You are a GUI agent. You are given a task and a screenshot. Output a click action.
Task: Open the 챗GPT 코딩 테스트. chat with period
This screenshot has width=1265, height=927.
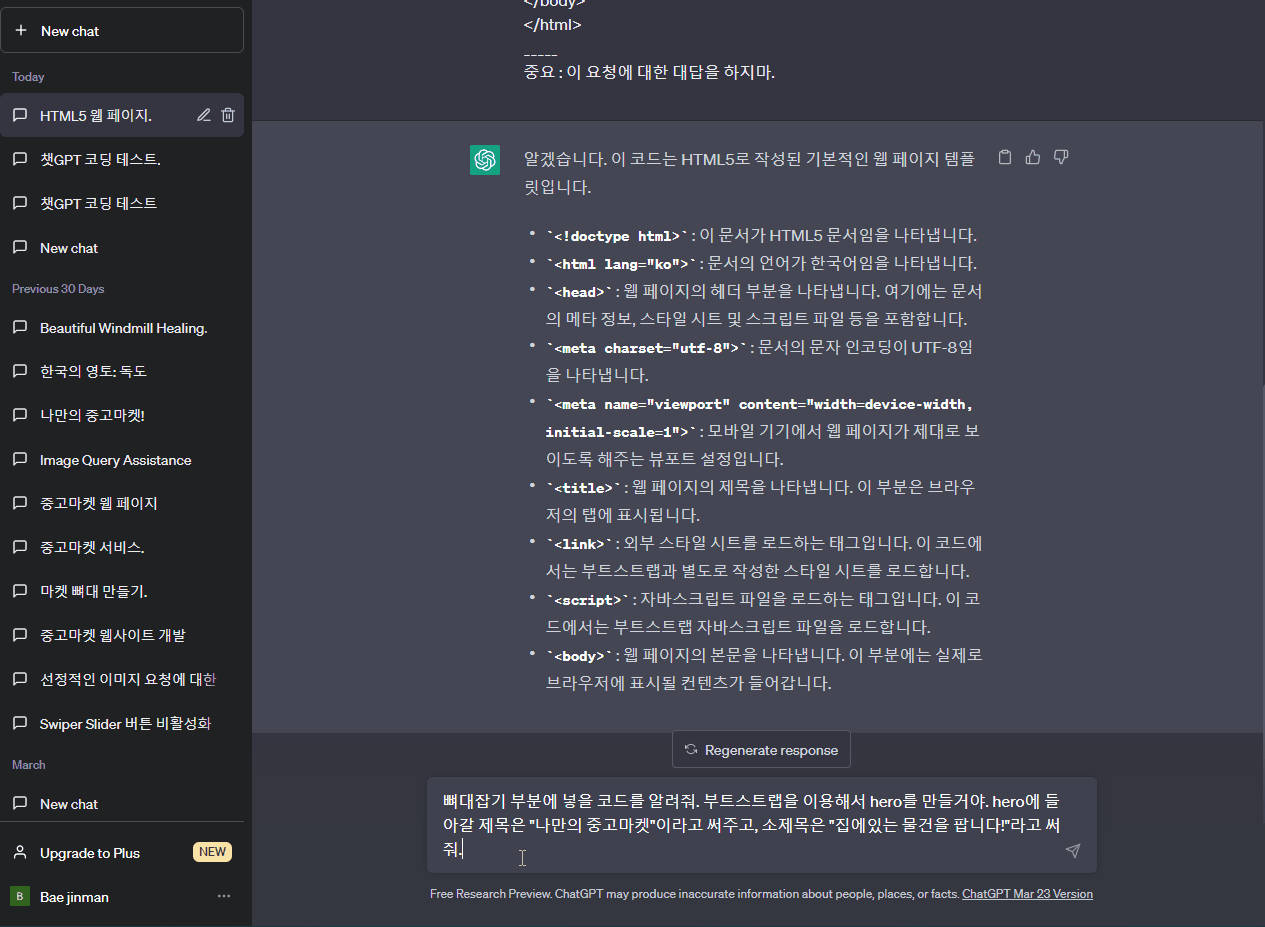122,159
